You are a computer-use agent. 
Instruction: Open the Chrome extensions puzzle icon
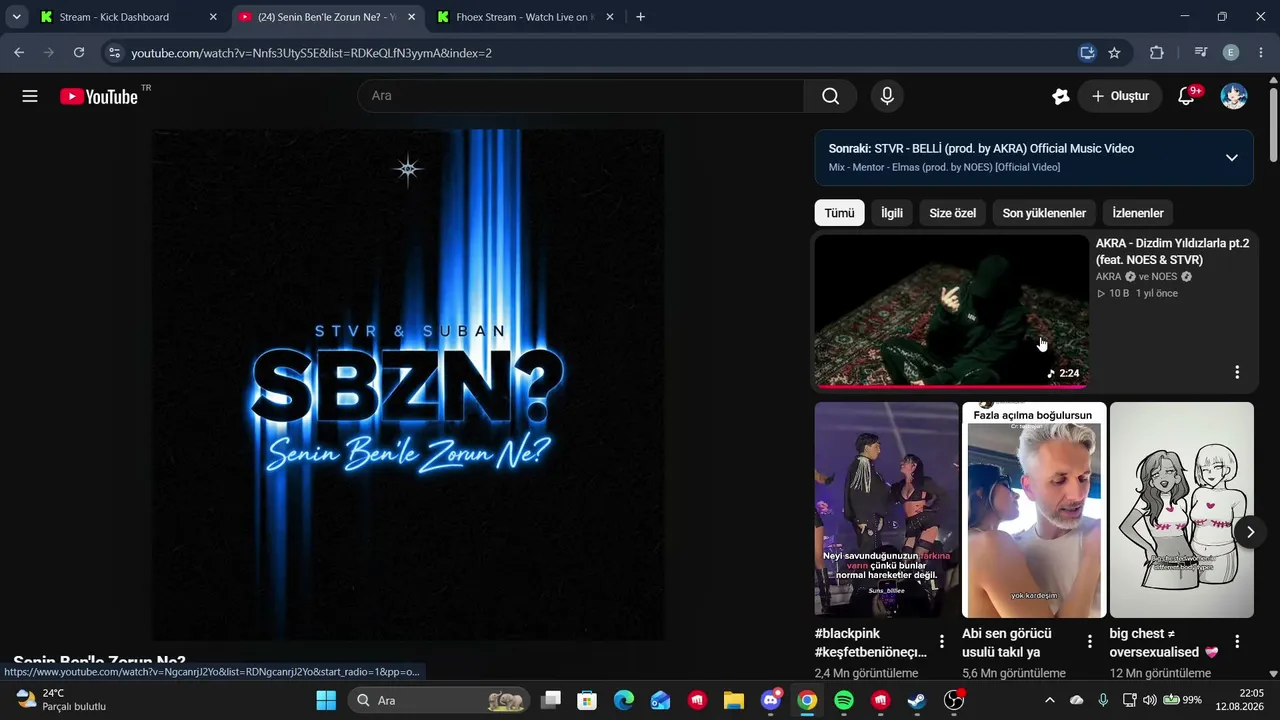[1157, 53]
